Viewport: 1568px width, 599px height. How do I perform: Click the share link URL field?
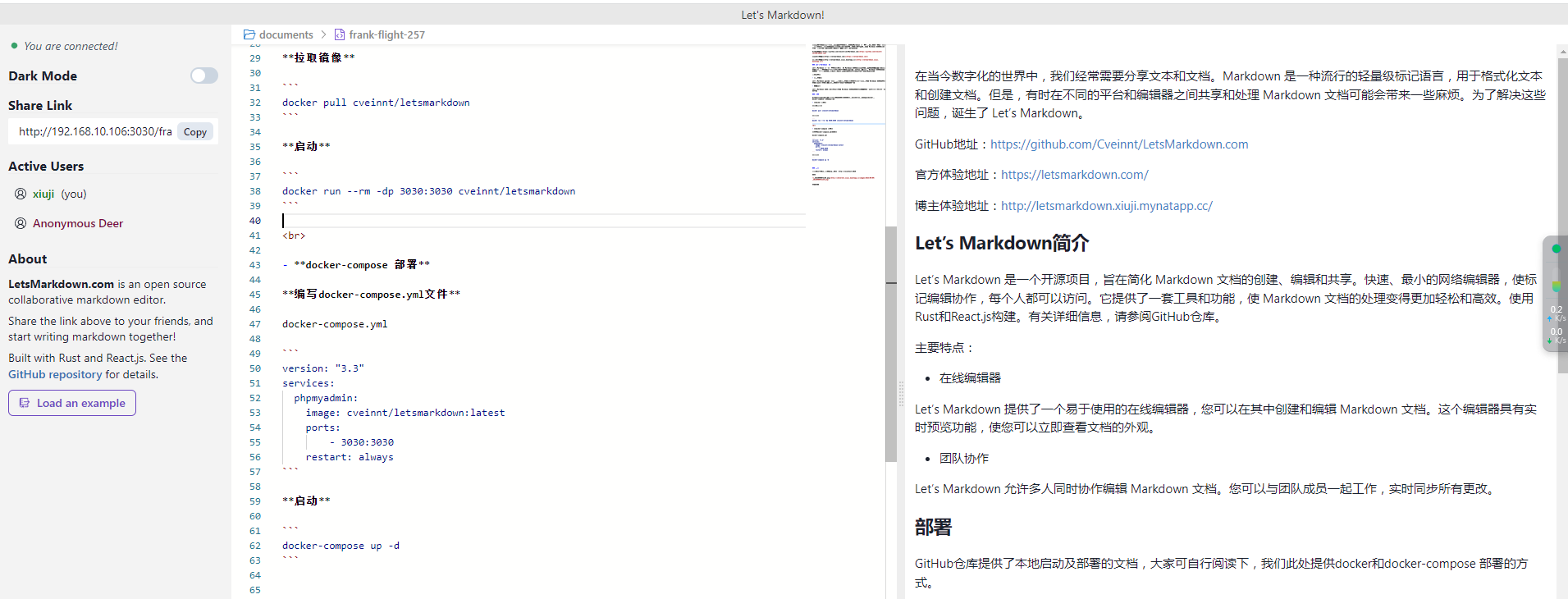[94, 131]
